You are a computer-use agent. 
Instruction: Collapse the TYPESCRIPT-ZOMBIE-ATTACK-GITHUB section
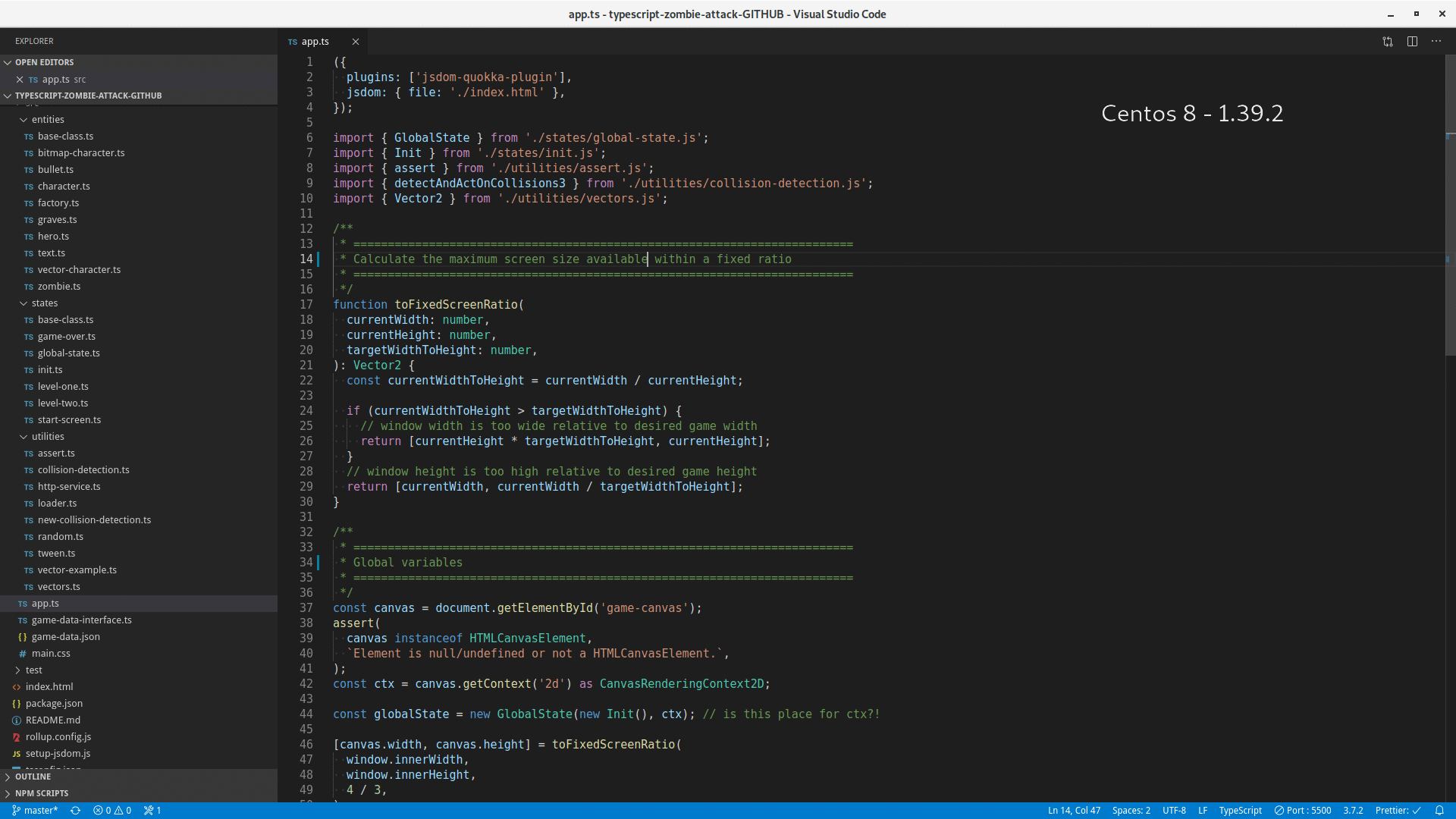pos(139,96)
